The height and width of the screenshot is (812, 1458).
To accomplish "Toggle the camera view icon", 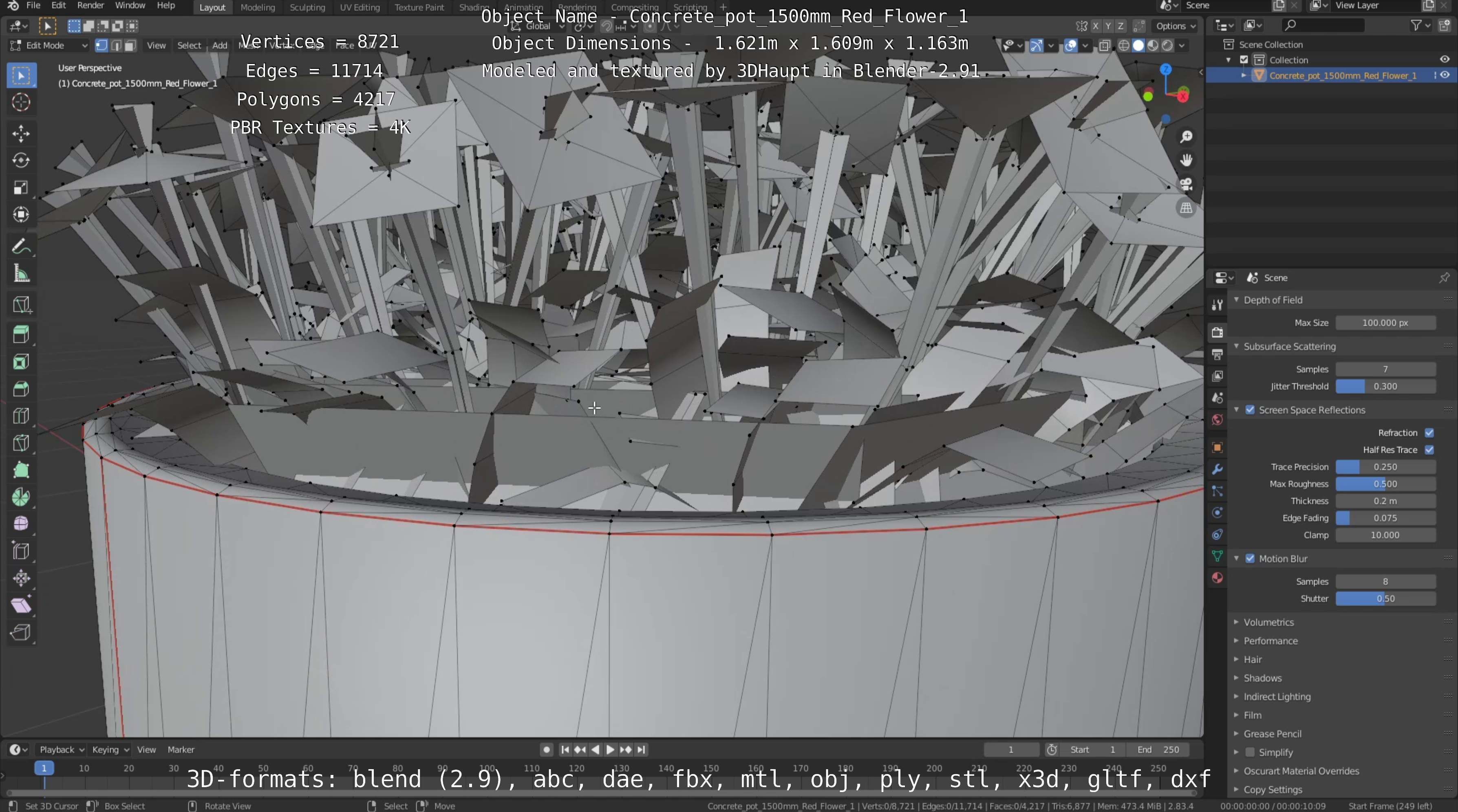I will point(1186,185).
